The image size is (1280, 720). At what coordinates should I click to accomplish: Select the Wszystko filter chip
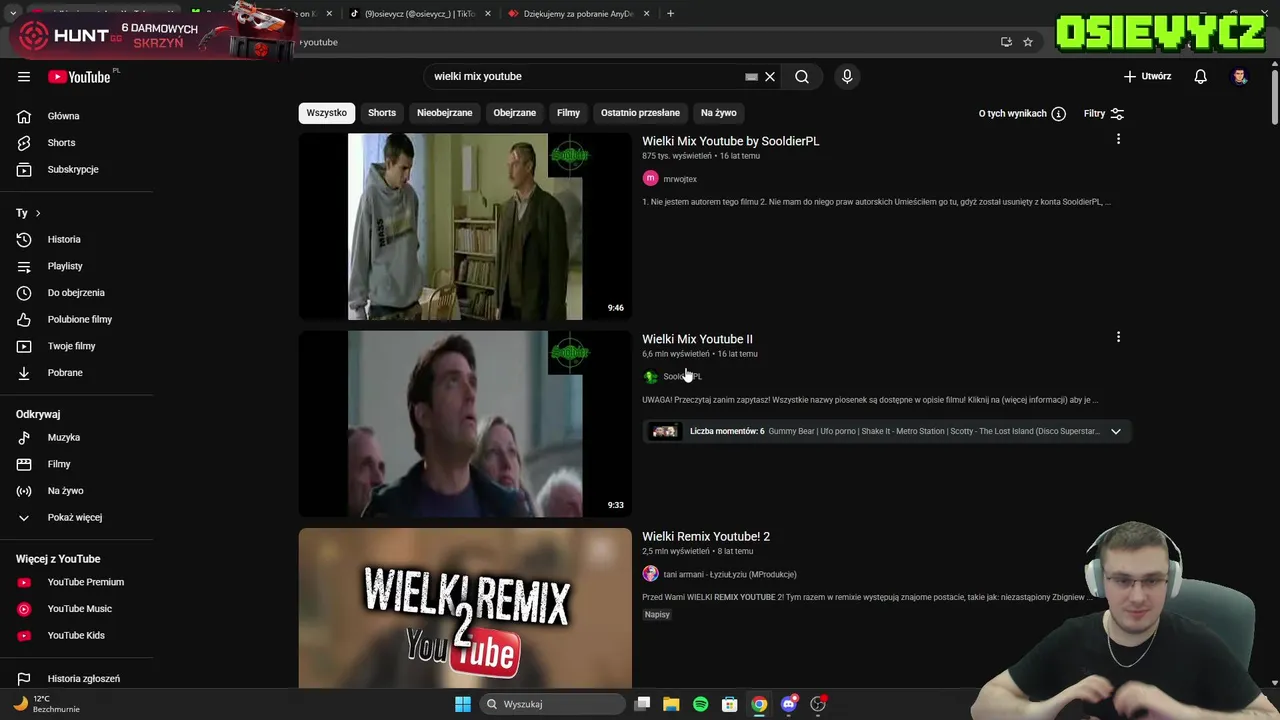326,113
